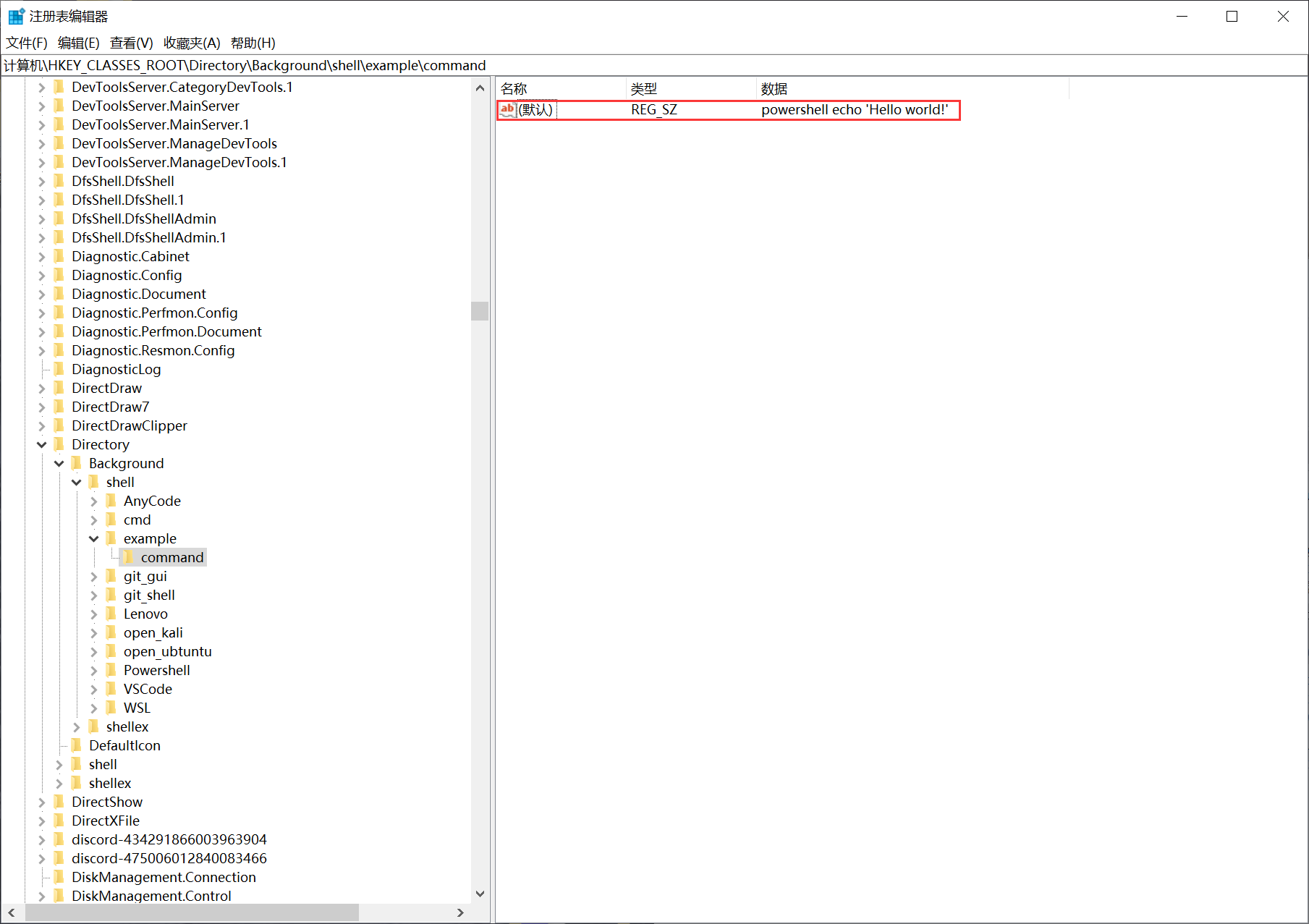Collapse the example key node

click(94, 538)
